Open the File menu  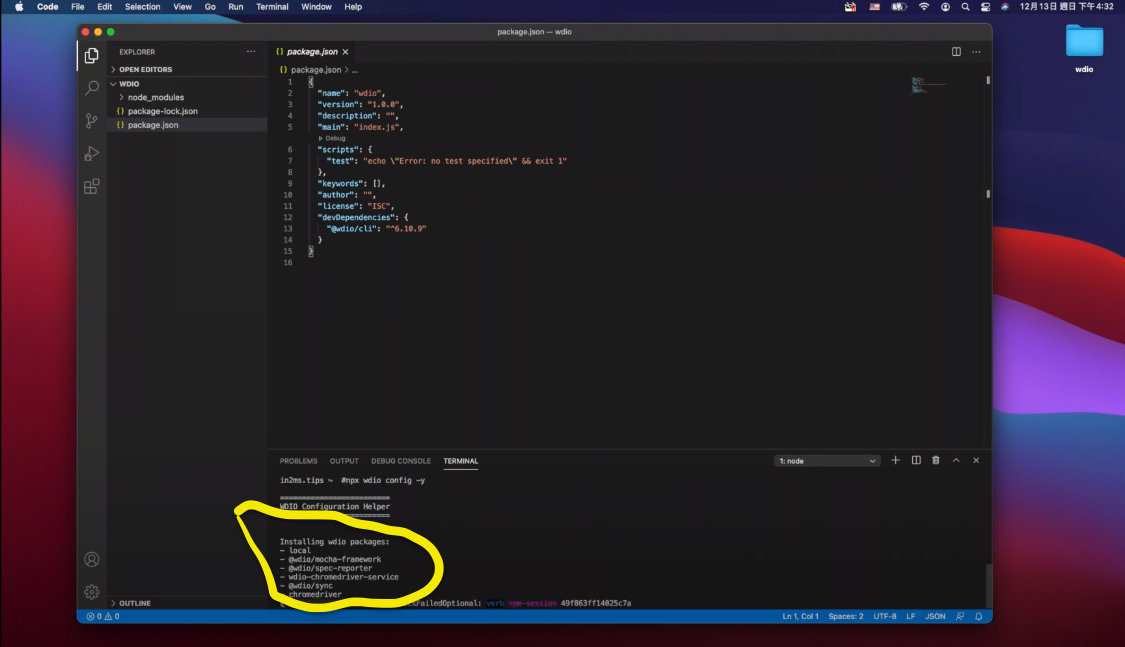click(x=77, y=6)
